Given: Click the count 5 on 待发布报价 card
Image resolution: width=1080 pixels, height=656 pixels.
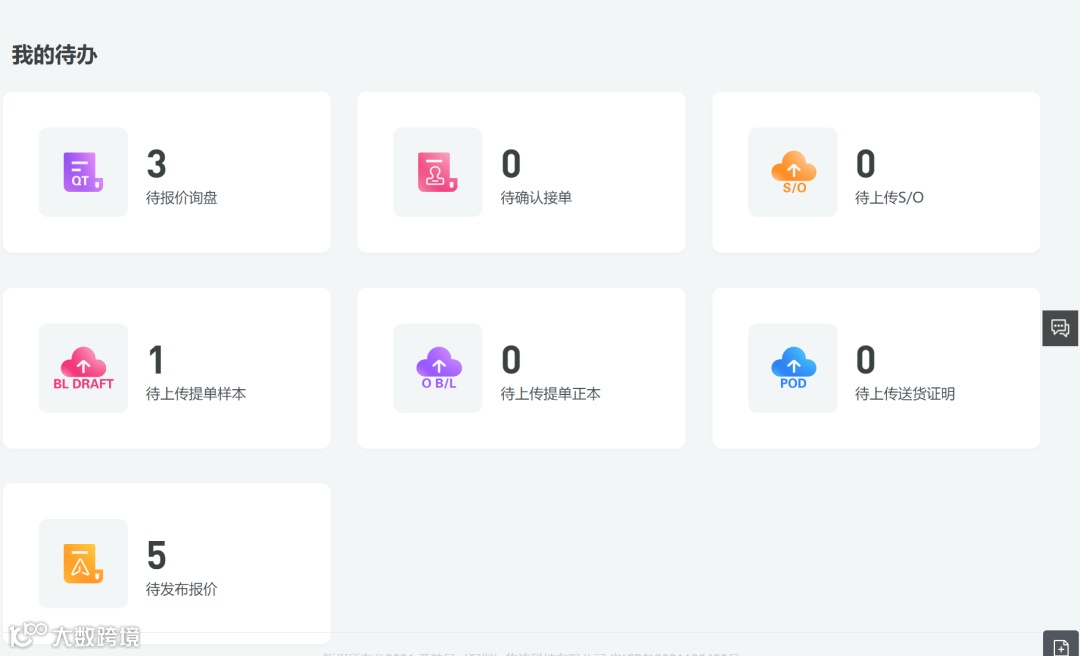Looking at the screenshot, I should (156, 555).
